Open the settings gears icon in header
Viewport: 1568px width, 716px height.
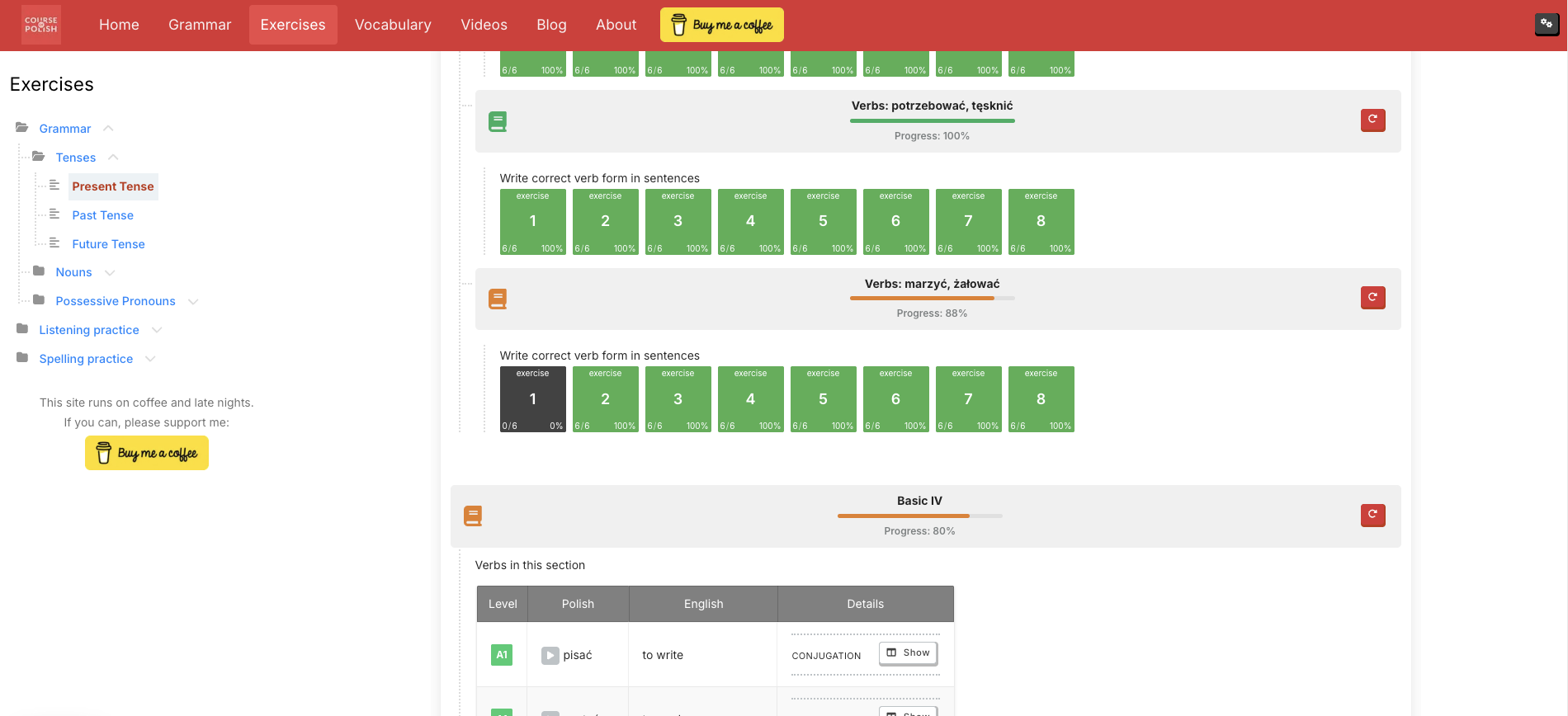pyautogui.click(x=1547, y=24)
